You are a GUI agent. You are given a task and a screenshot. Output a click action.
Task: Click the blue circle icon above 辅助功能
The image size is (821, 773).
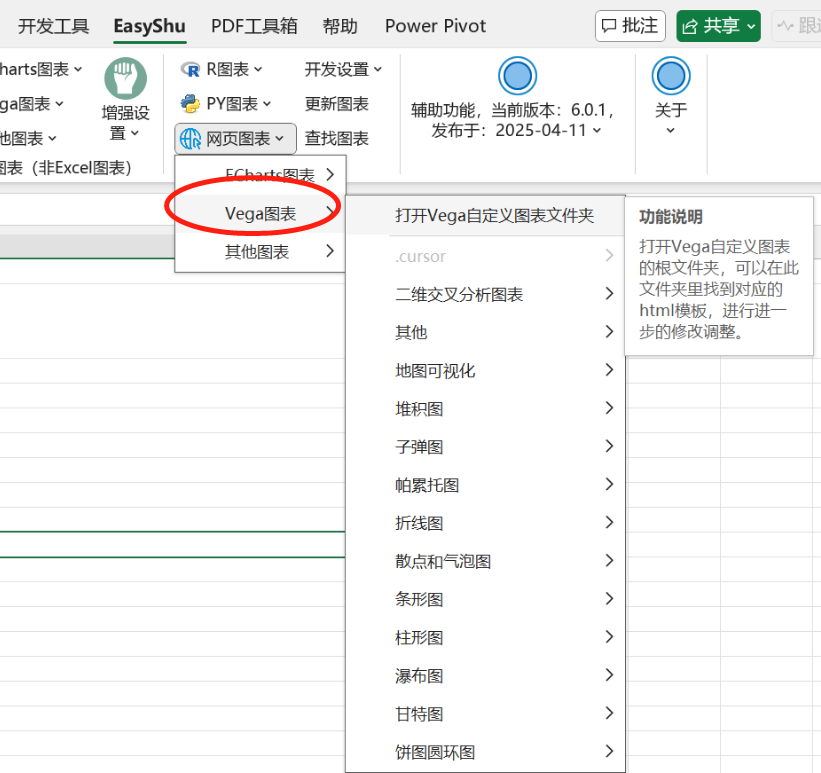tap(517, 76)
